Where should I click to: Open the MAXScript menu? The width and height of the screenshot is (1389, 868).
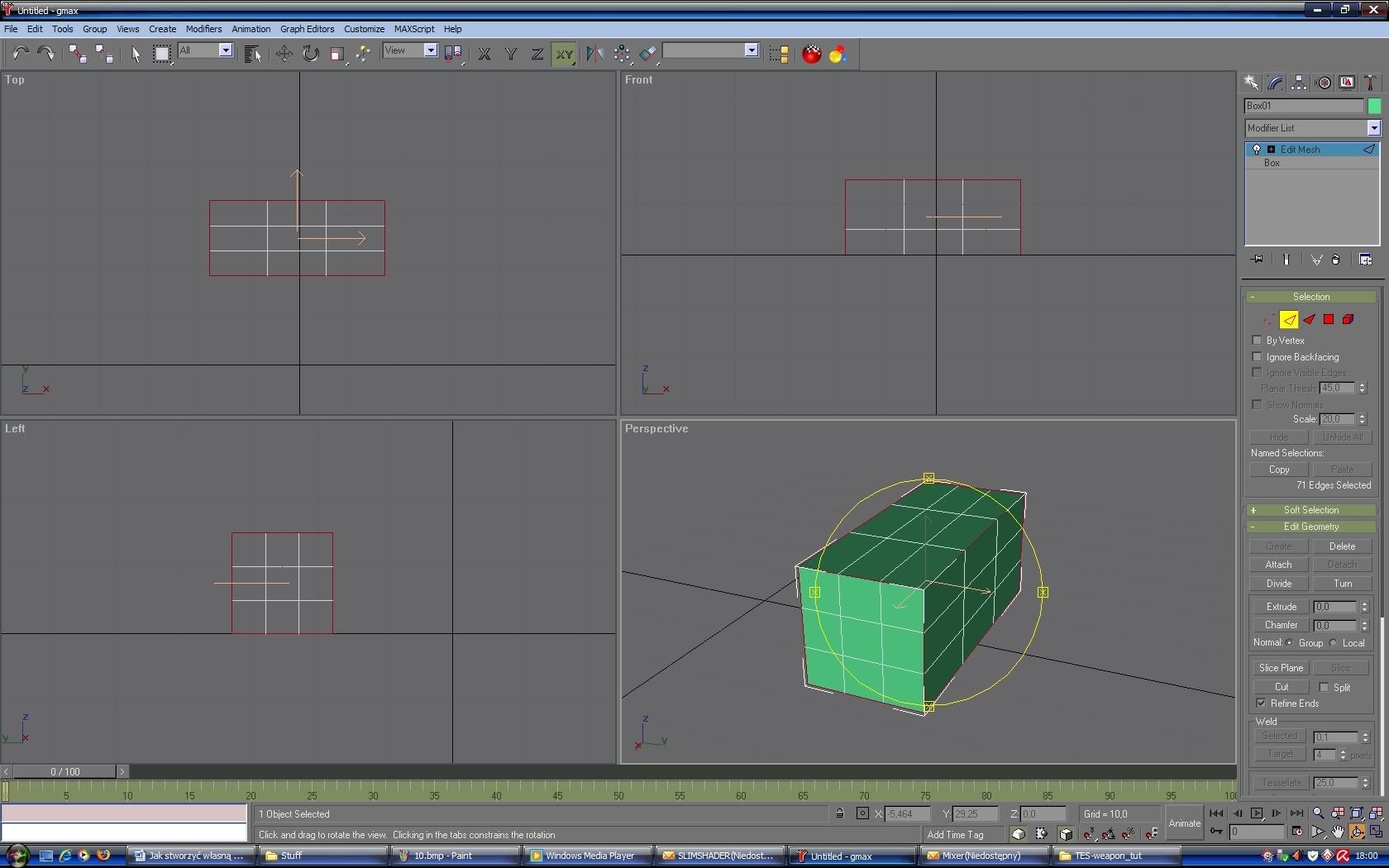(414, 29)
